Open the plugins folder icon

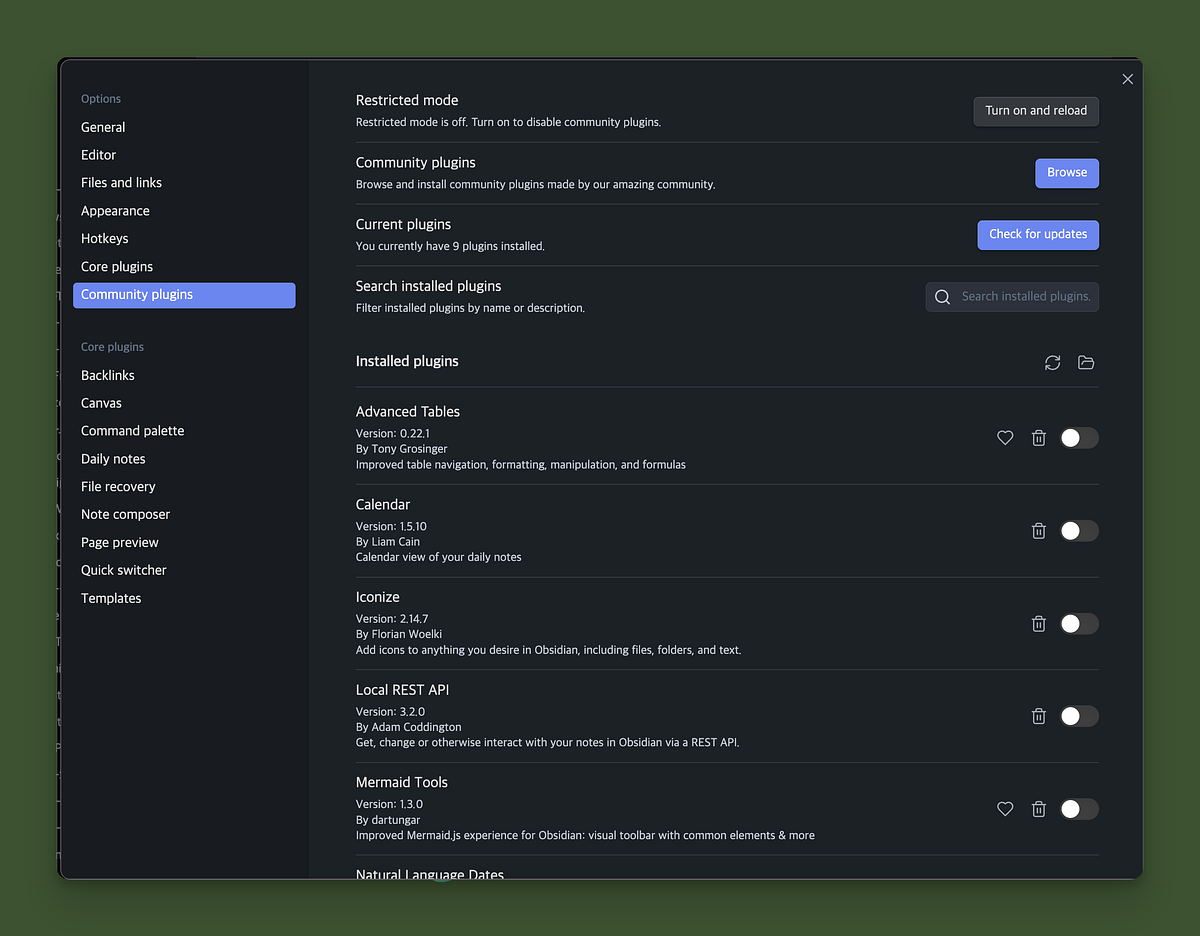pyautogui.click(x=1086, y=362)
